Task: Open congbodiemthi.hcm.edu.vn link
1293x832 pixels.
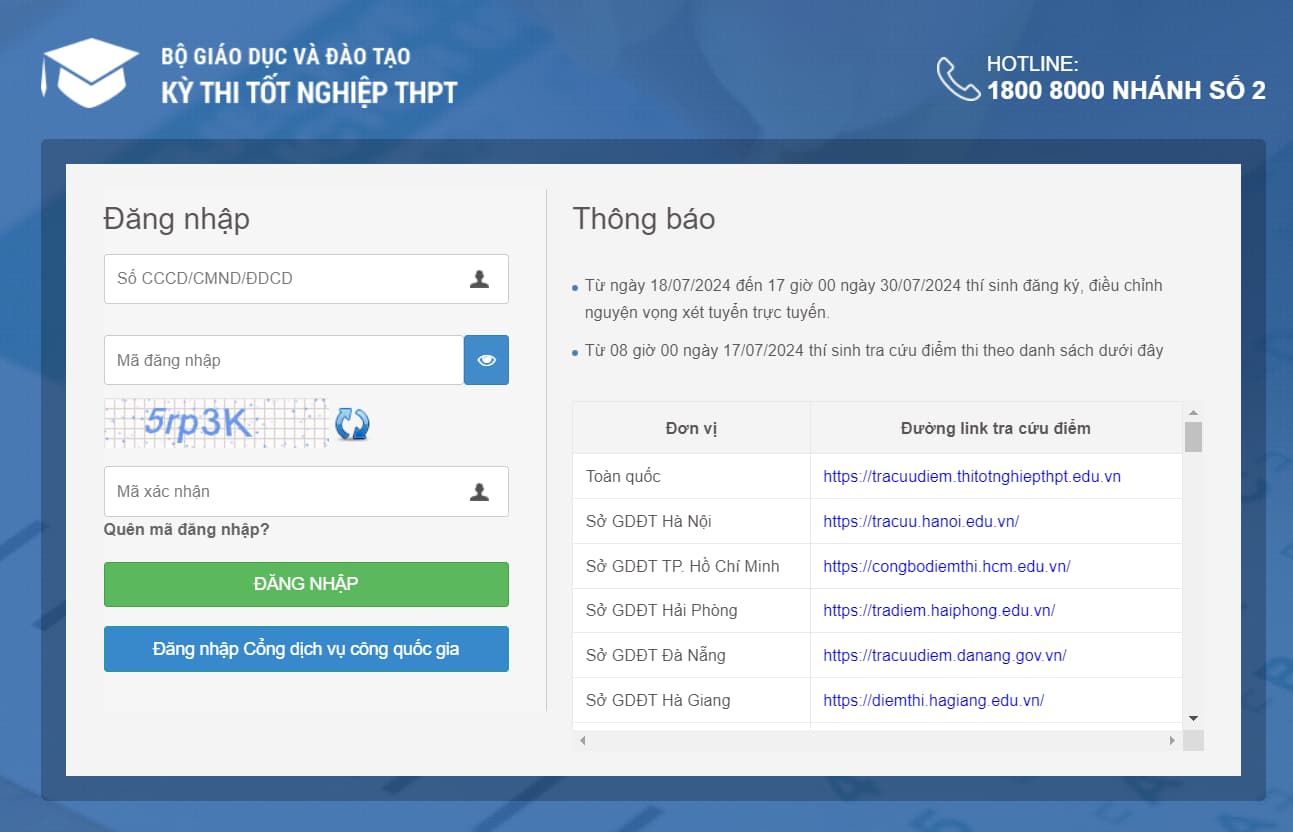Action: pyautogui.click(x=947, y=566)
